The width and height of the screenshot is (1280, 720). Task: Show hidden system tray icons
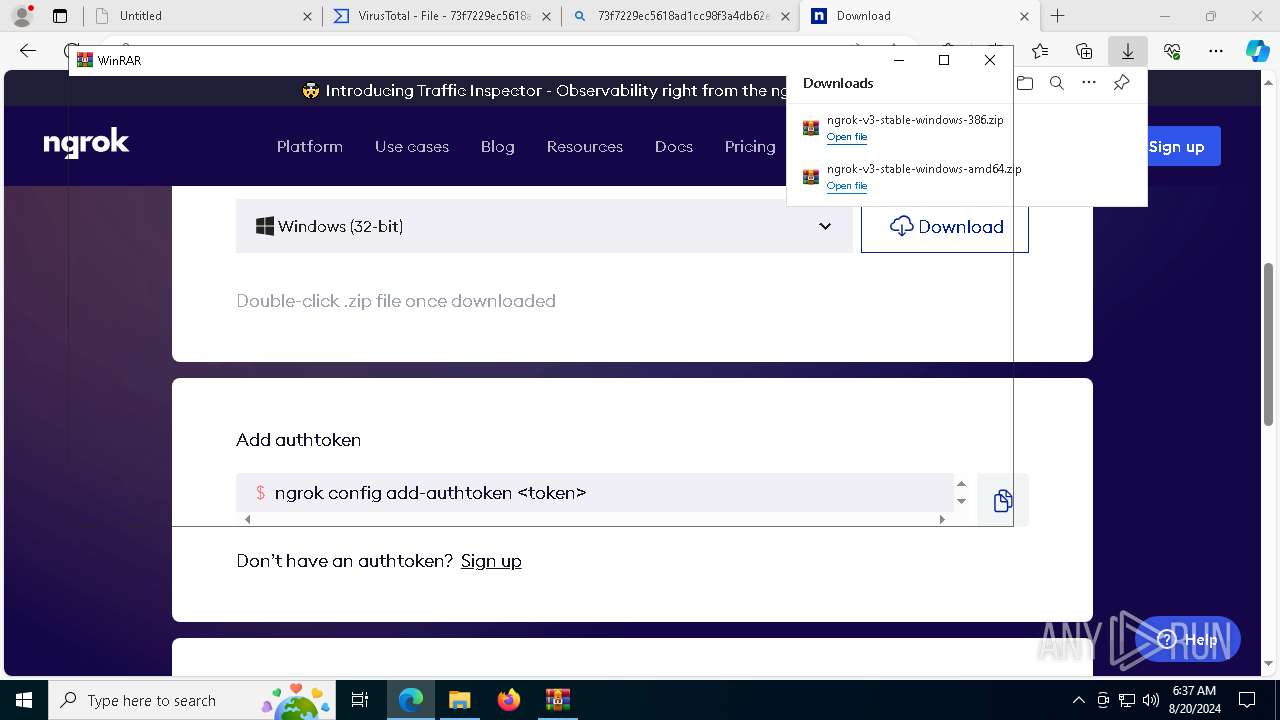point(1078,700)
